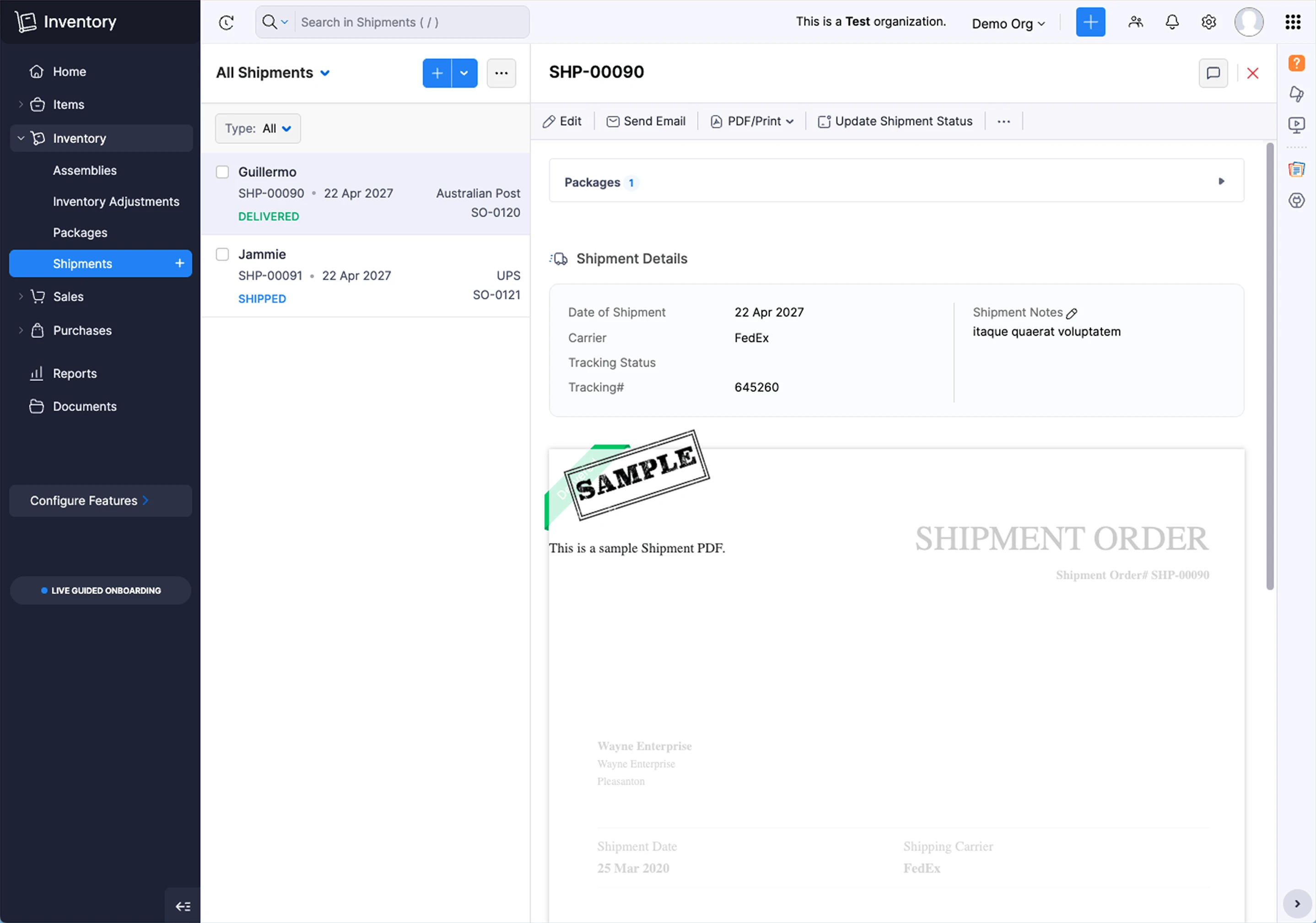Open the notifications bell
Image resolution: width=1316 pixels, height=923 pixels.
[x=1172, y=22]
